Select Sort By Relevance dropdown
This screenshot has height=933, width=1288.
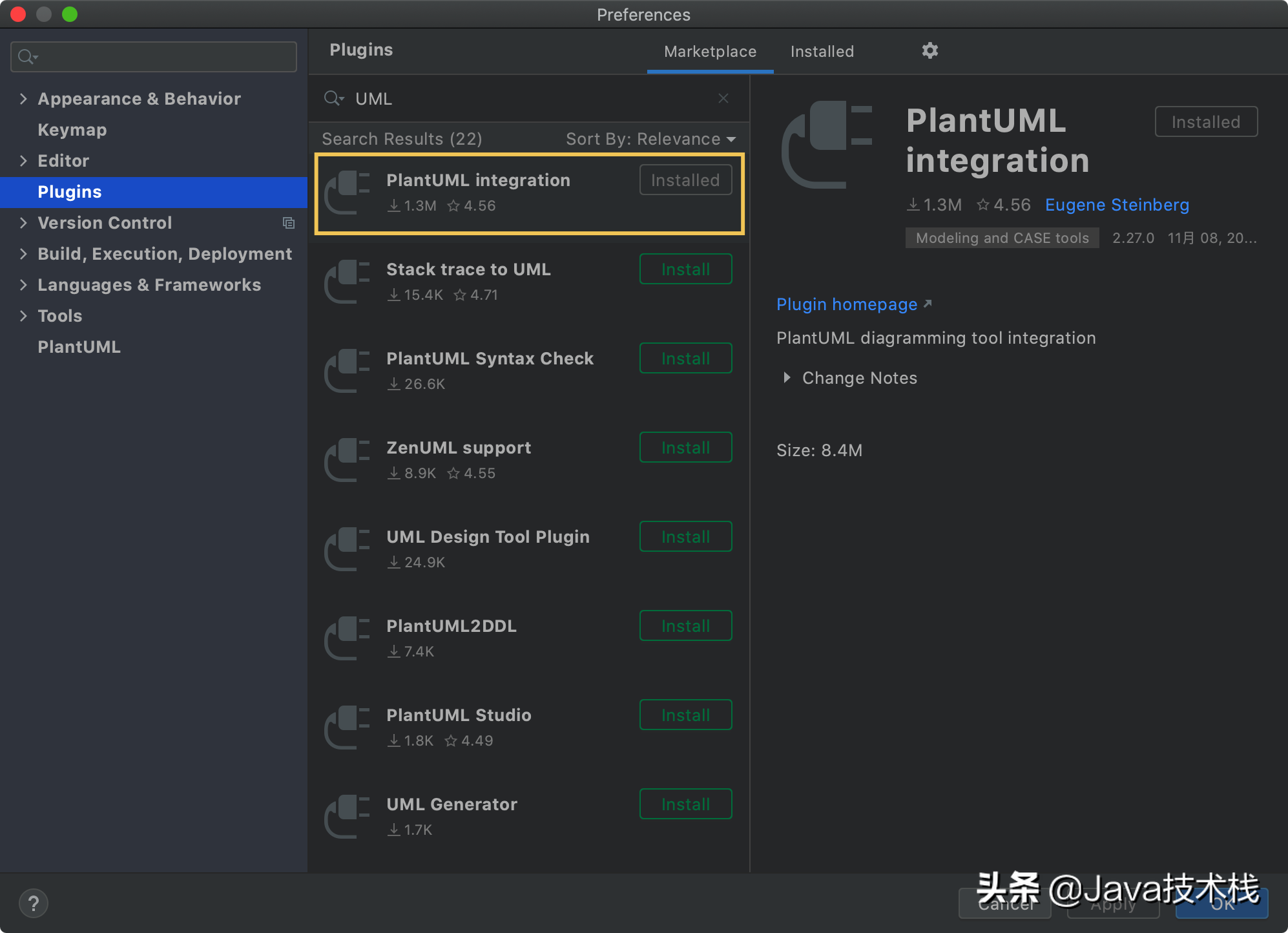pyautogui.click(x=649, y=139)
